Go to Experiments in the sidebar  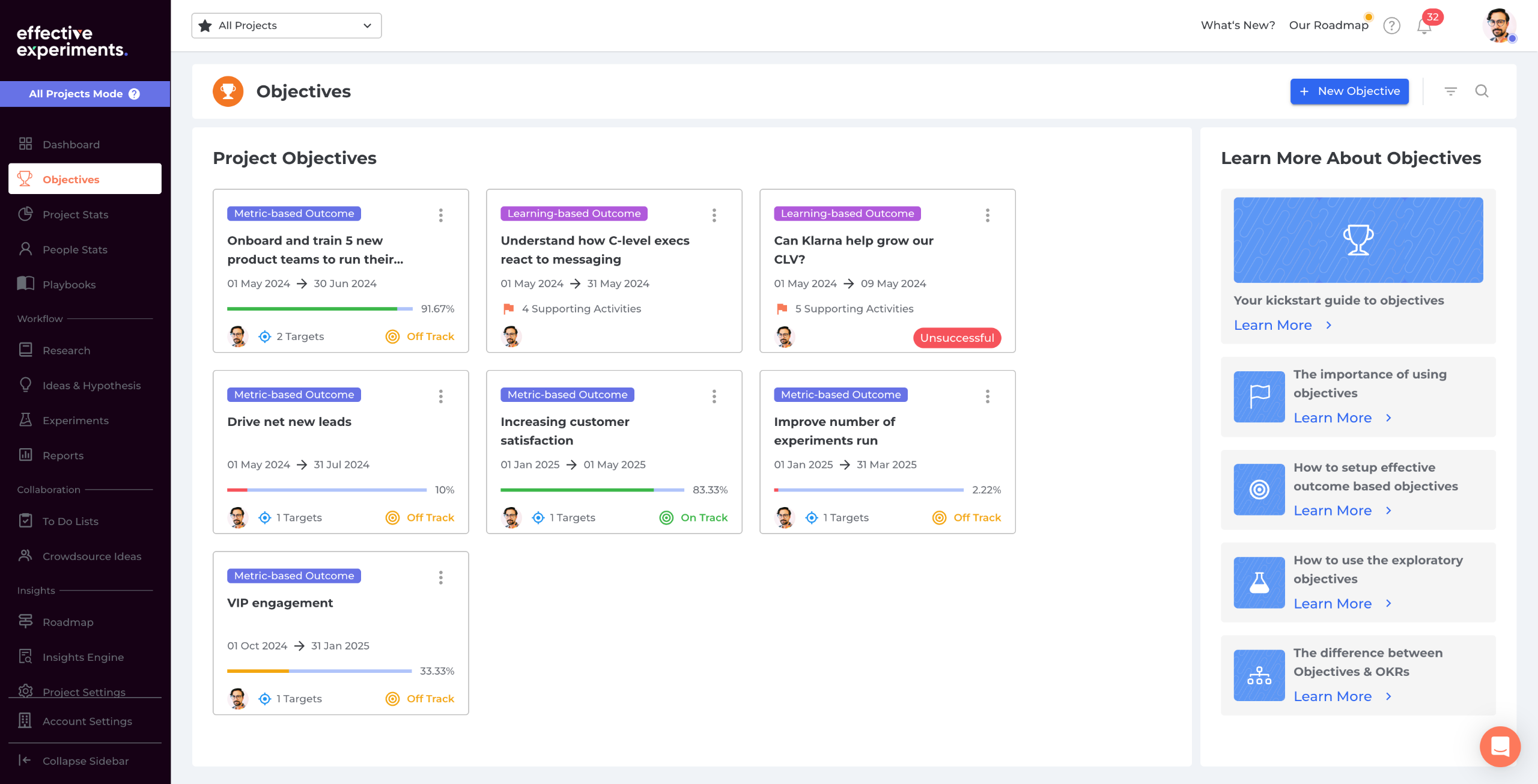coord(75,421)
